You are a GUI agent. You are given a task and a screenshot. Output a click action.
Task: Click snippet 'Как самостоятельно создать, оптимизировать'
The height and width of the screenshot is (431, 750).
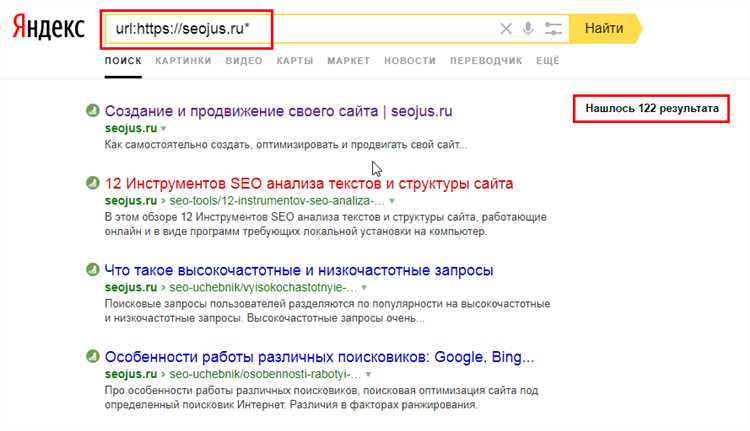[x=286, y=144]
